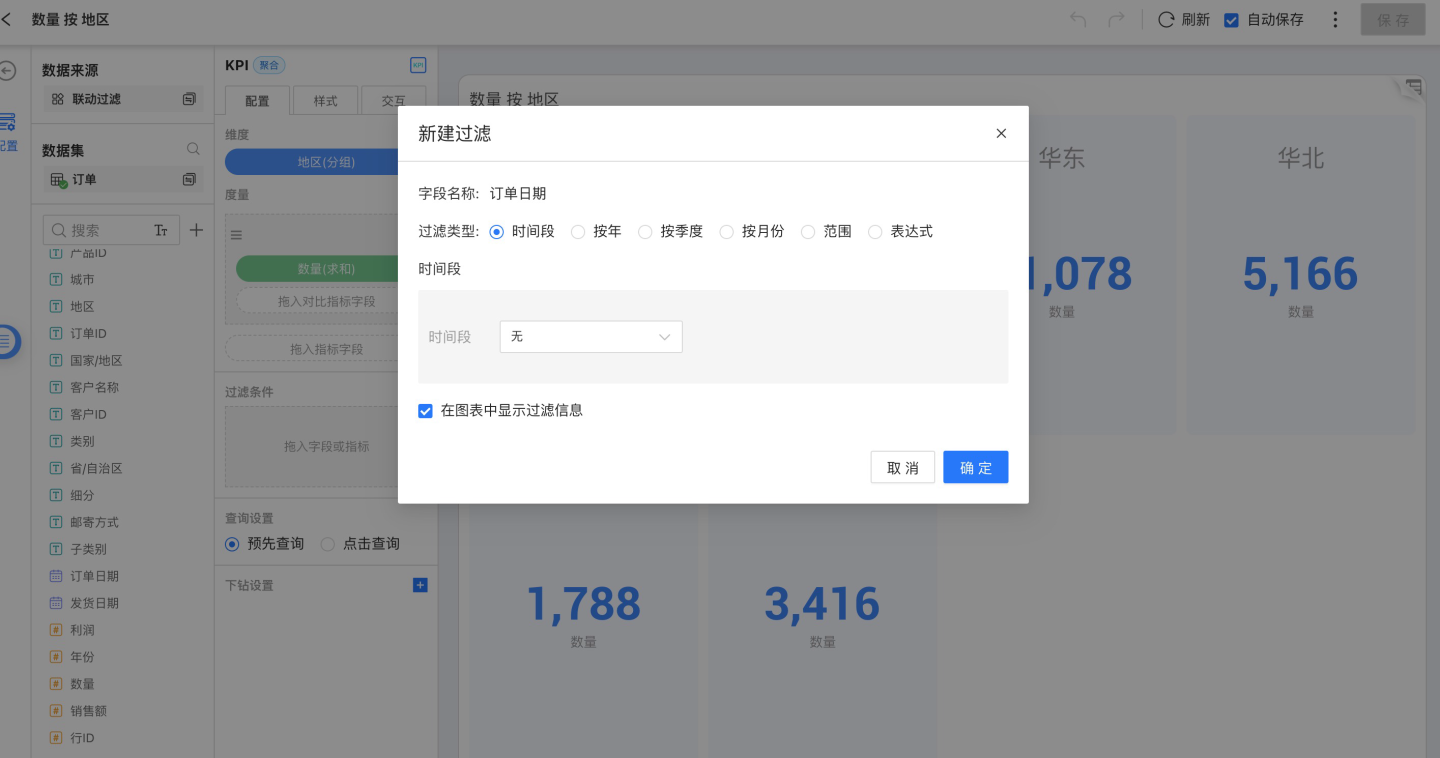
Task: Switch to the 样式 tab
Action: (x=325, y=101)
